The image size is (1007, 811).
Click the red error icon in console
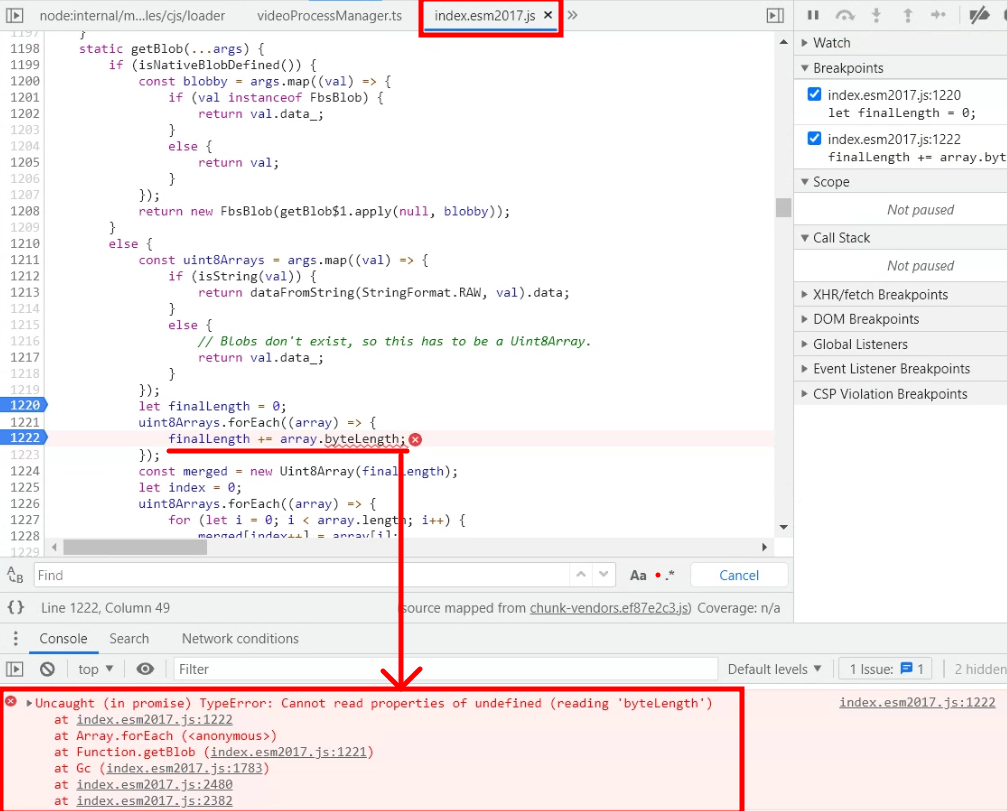coord(11,701)
